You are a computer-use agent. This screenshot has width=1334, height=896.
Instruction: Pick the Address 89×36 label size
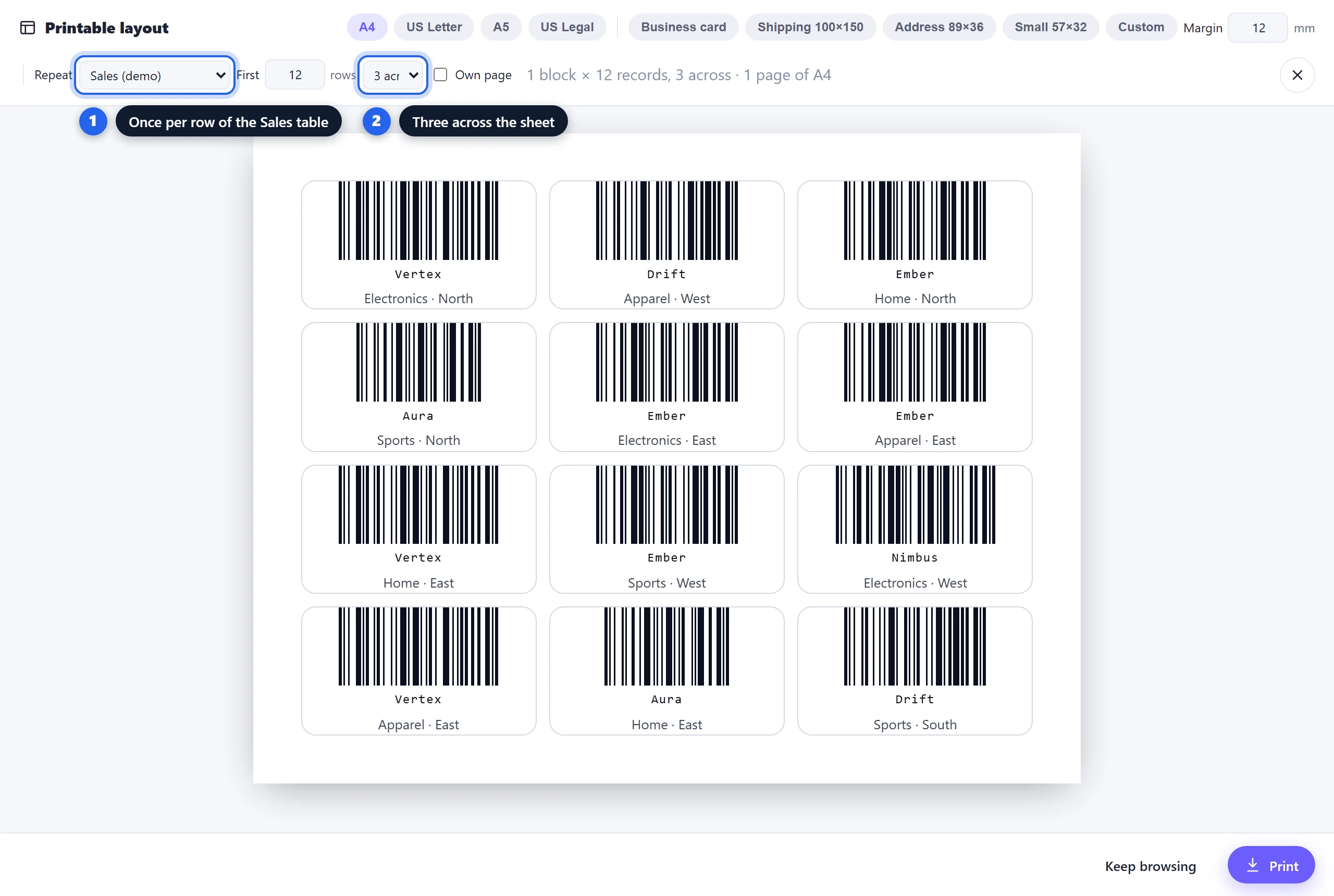pos(938,27)
